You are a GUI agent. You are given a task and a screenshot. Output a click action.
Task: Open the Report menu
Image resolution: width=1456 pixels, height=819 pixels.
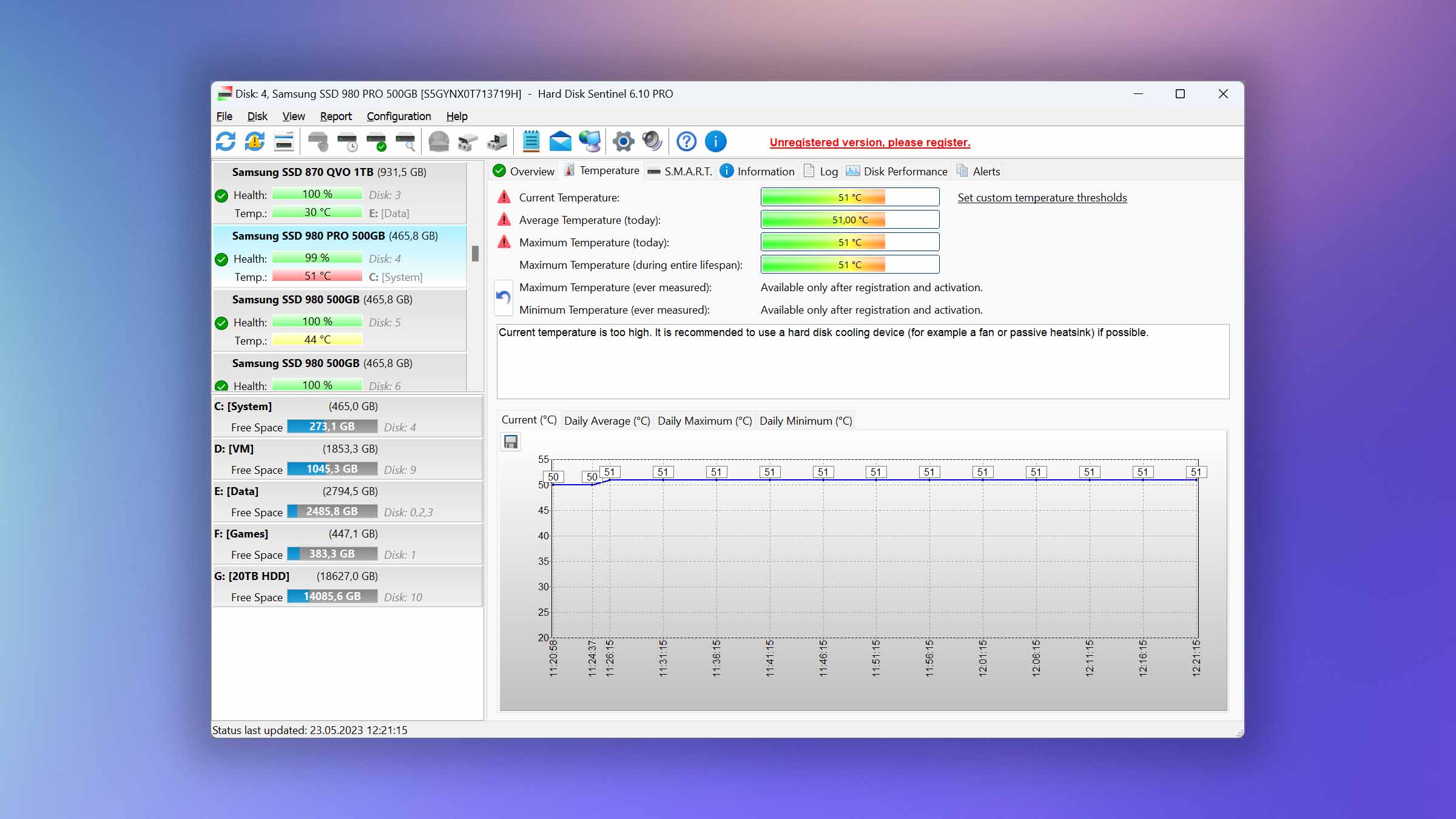[335, 116]
